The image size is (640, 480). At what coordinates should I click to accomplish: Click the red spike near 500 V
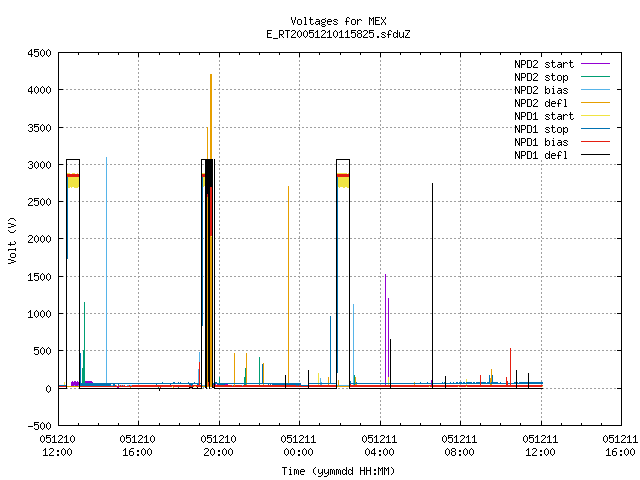(x=511, y=366)
